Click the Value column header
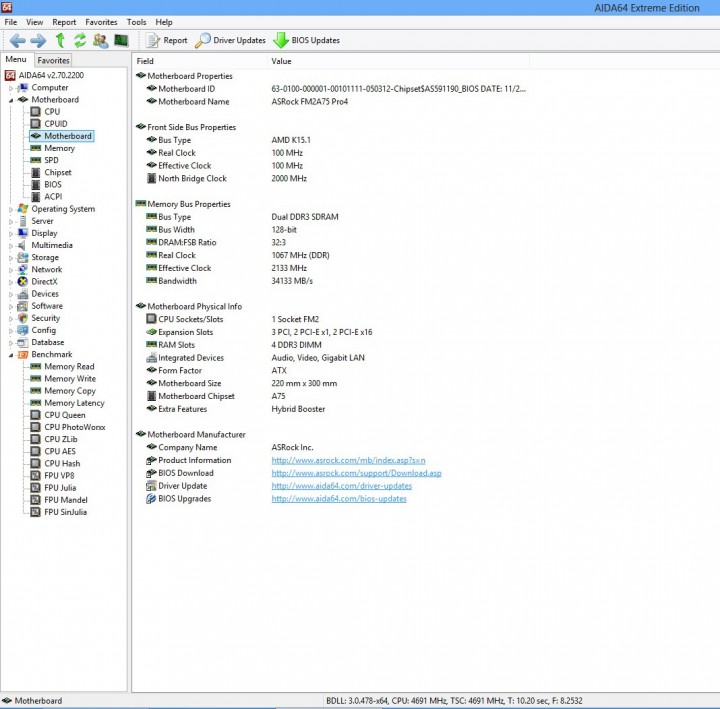 pyautogui.click(x=398, y=61)
